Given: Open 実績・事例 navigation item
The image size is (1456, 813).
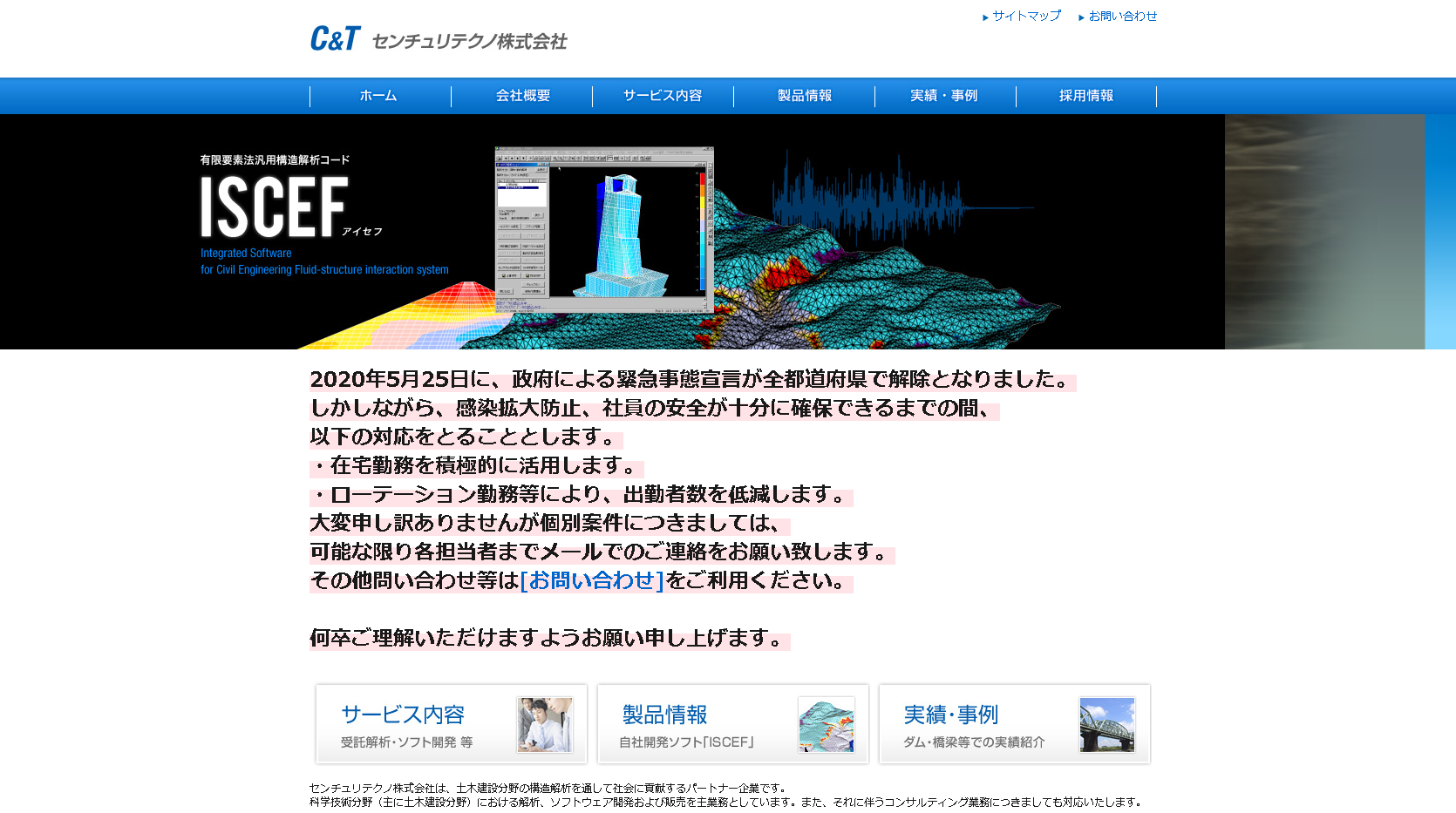Looking at the screenshot, I should tap(945, 96).
